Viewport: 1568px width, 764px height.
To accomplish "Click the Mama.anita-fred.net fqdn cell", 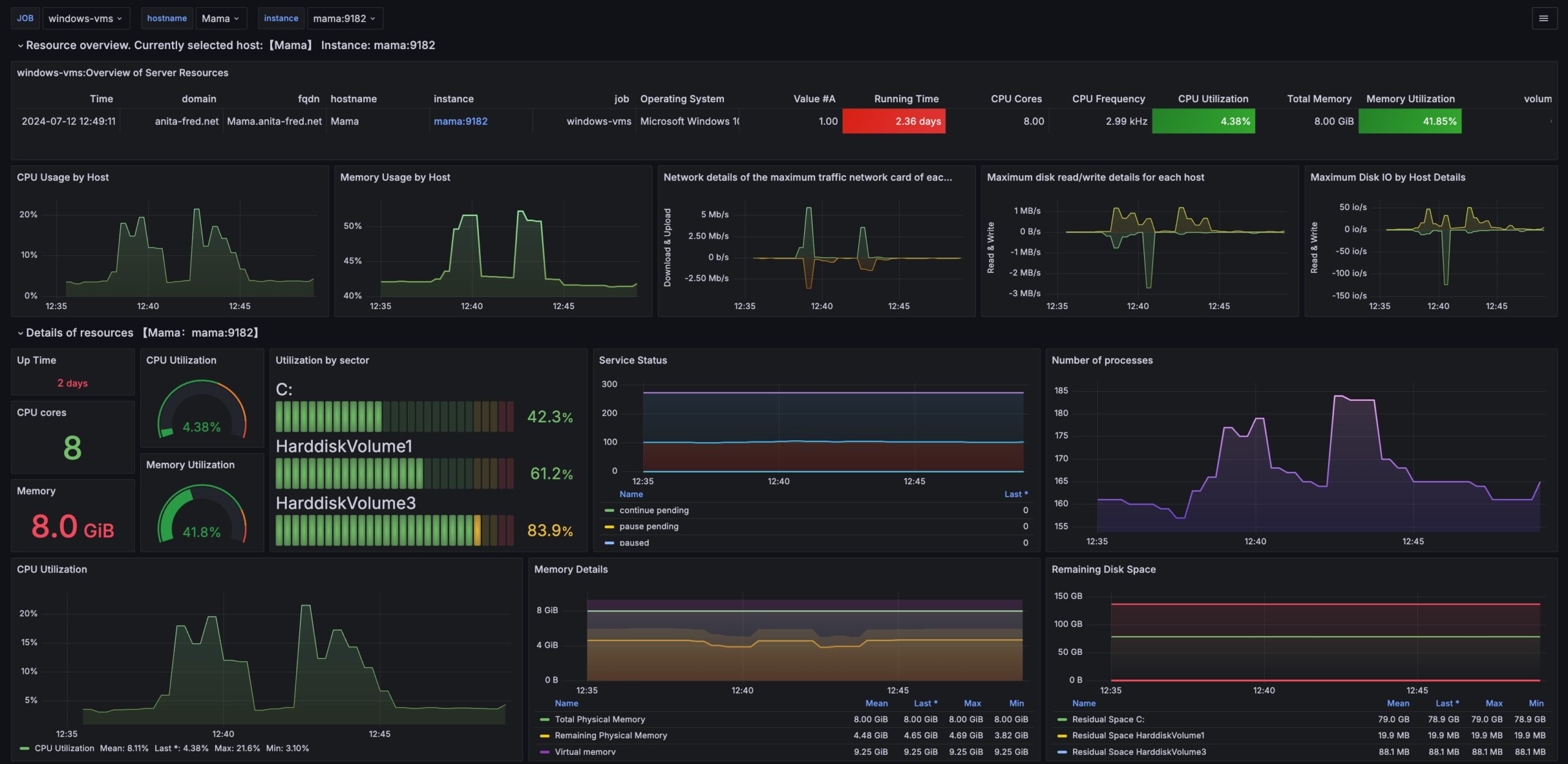I will [274, 121].
